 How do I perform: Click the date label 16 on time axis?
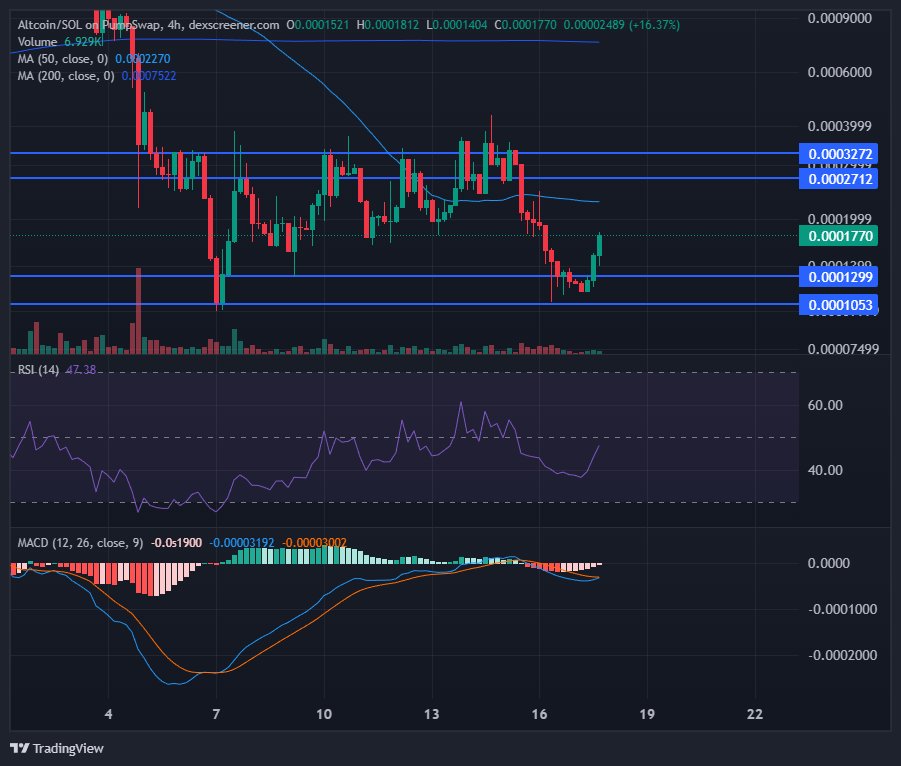[539, 714]
